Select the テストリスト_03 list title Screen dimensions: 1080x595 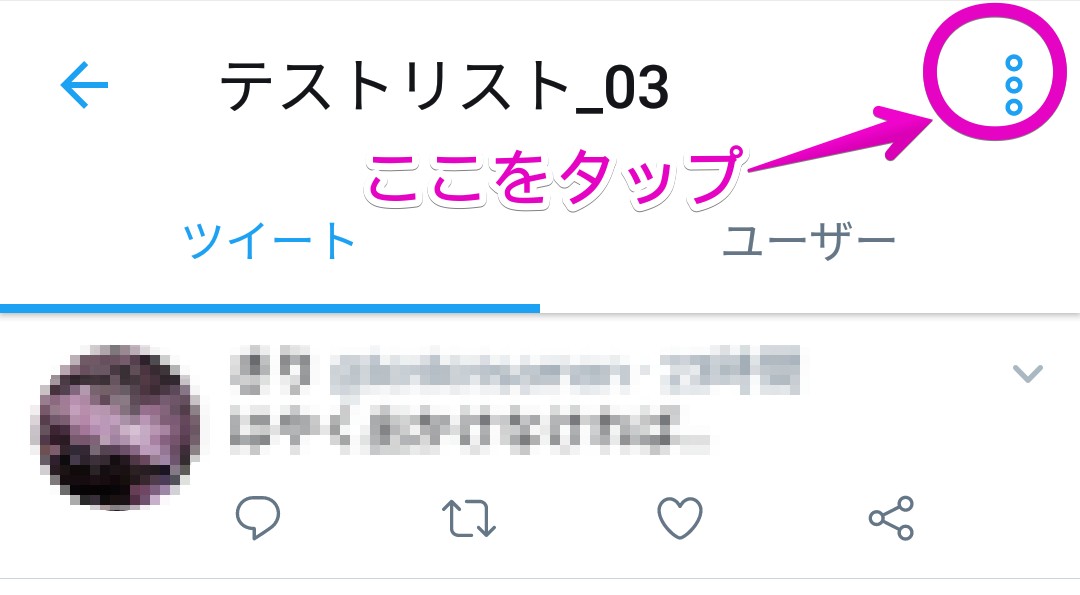tap(445, 87)
